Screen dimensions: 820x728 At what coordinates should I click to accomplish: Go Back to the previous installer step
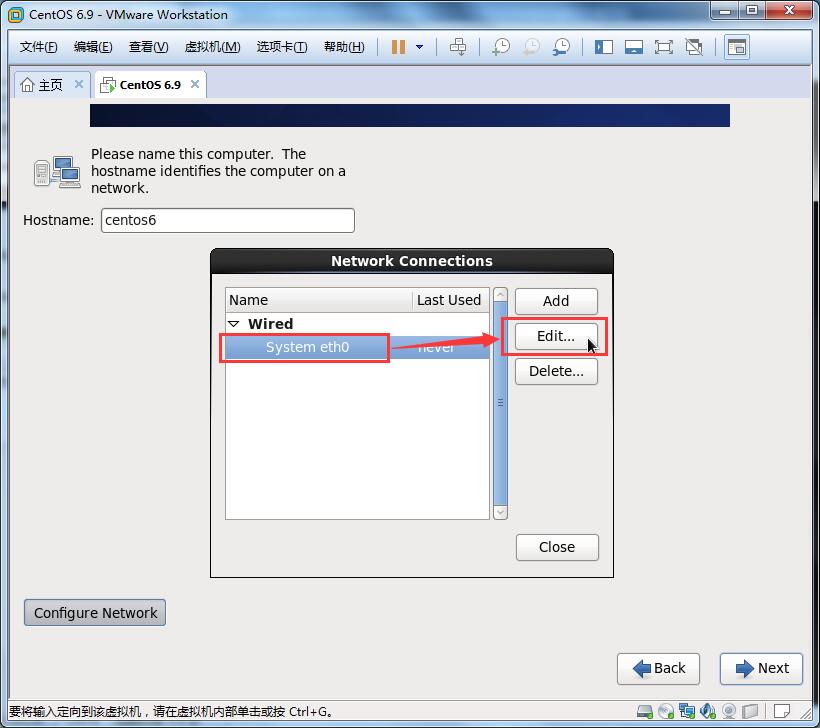tap(658, 668)
